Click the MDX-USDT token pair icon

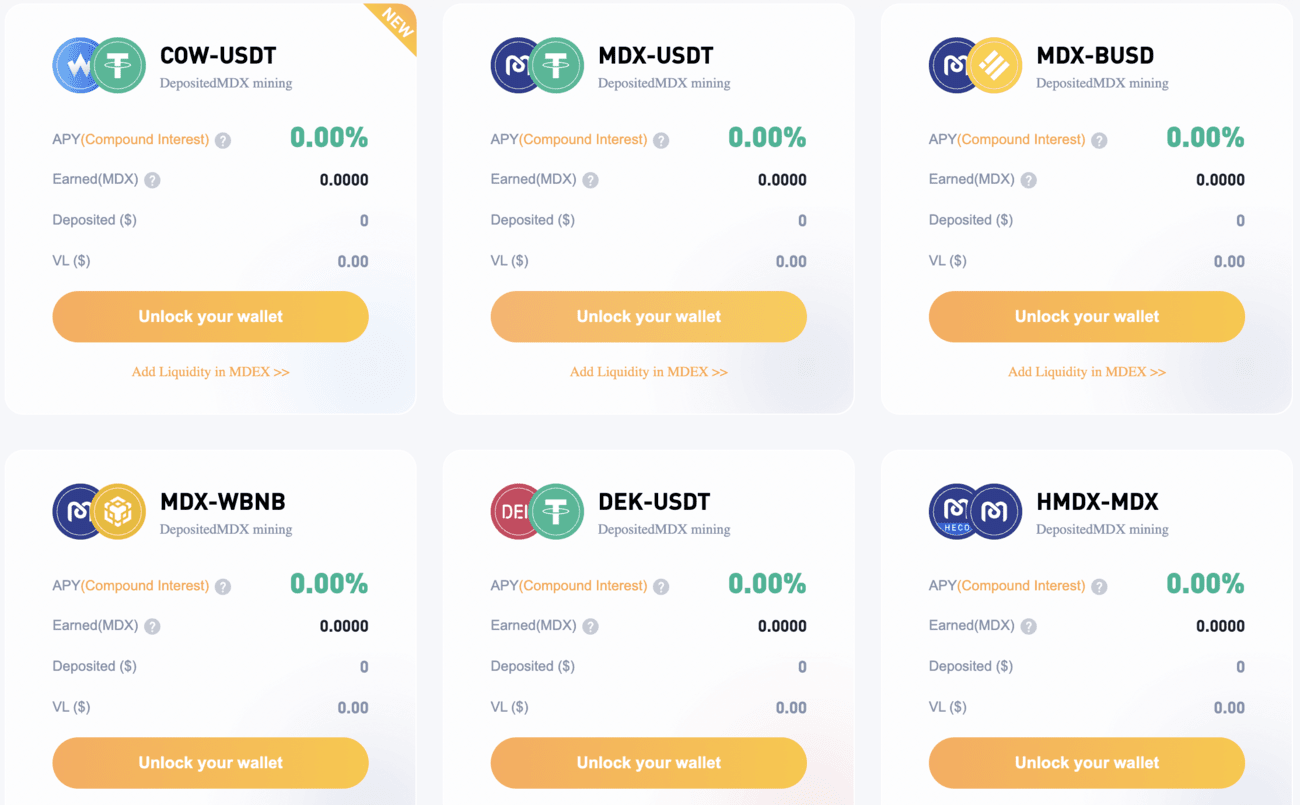pyautogui.click(x=537, y=66)
